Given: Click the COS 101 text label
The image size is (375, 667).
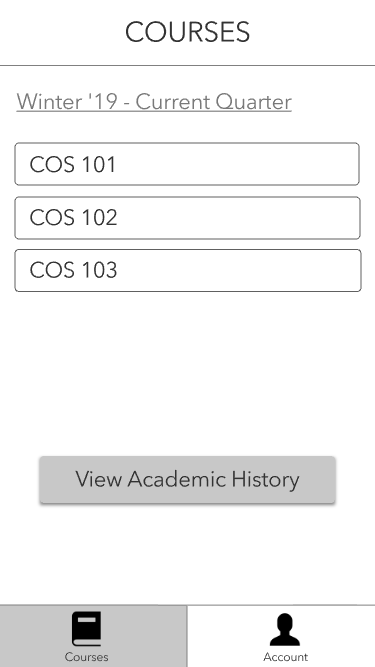Looking at the screenshot, I should click(x=73, y=165).
